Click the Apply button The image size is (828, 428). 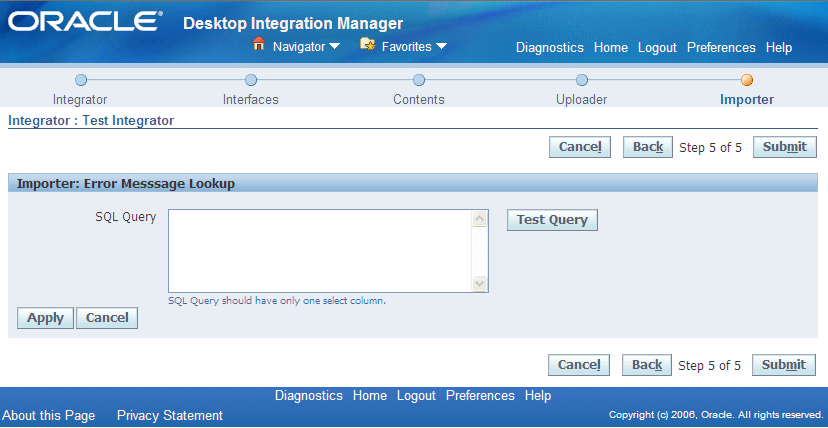45,318
